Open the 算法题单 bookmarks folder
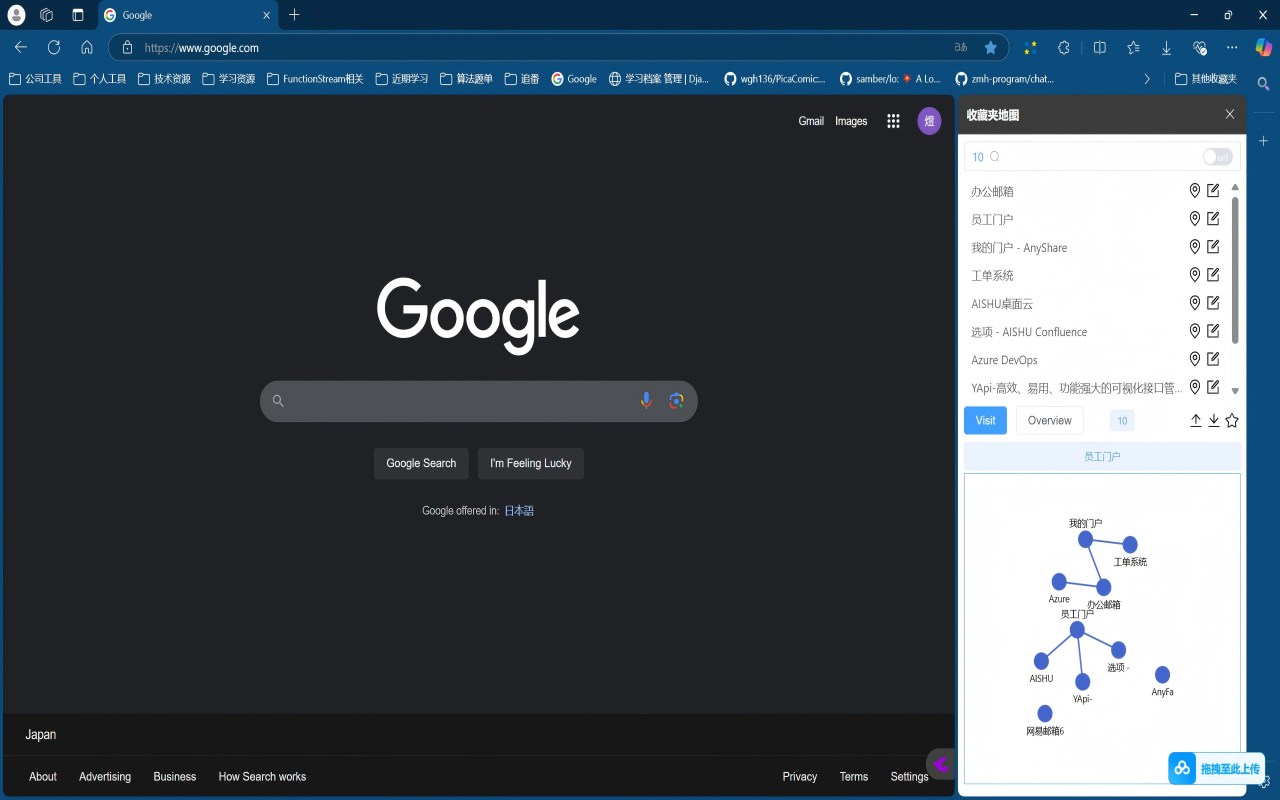This screenshot has height=800, width=1280. 467,78
